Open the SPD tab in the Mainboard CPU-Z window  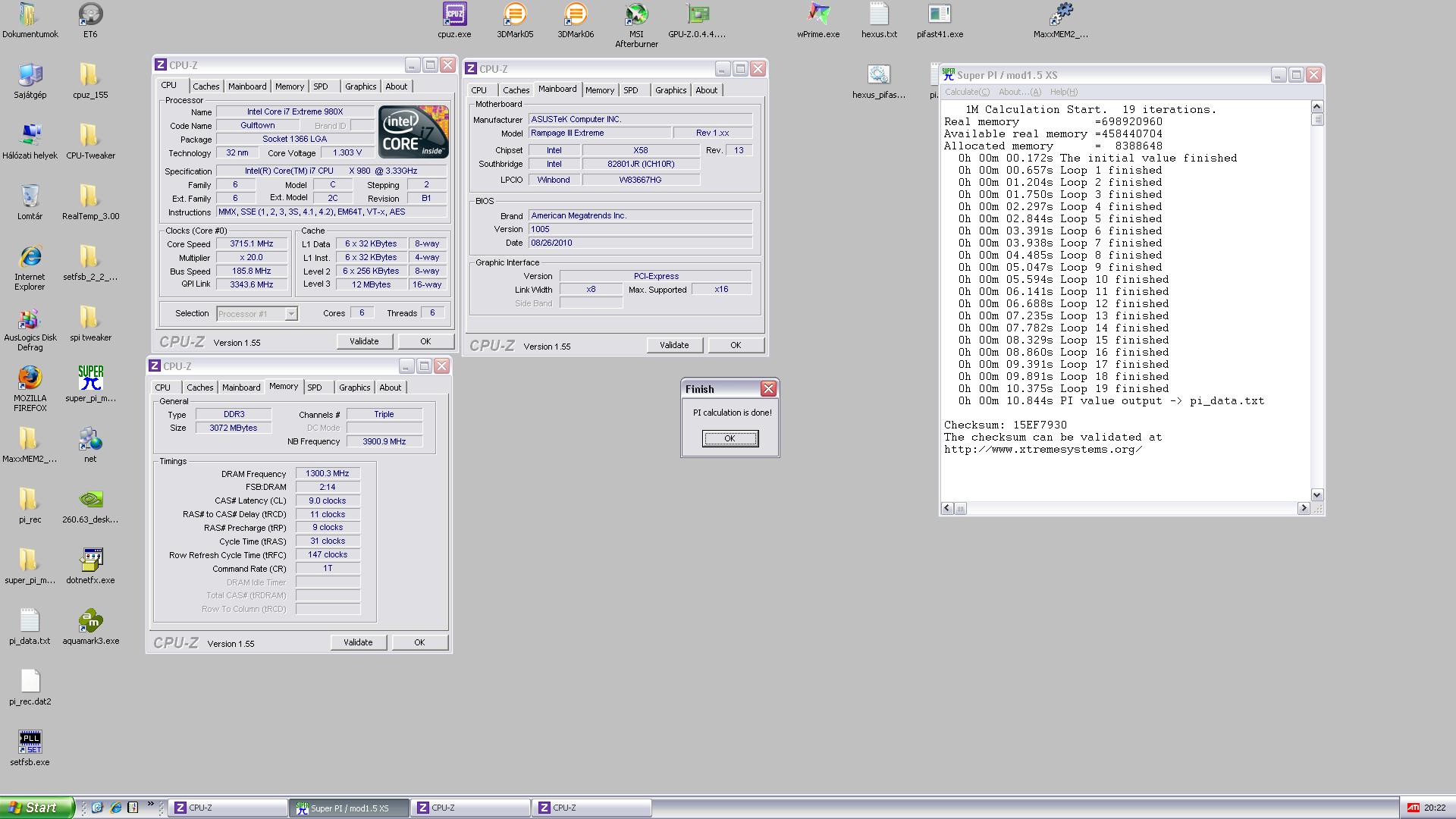(x=631, y=90)
